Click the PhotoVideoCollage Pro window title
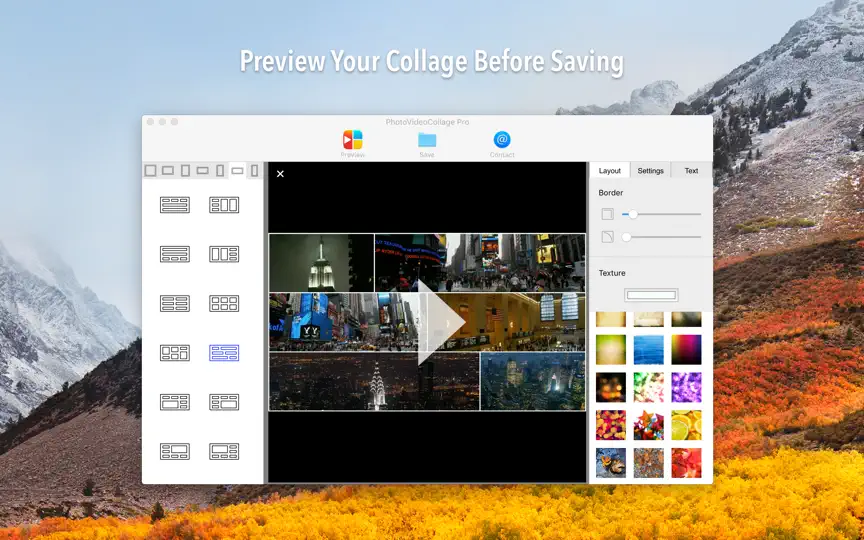 point(427,122)
